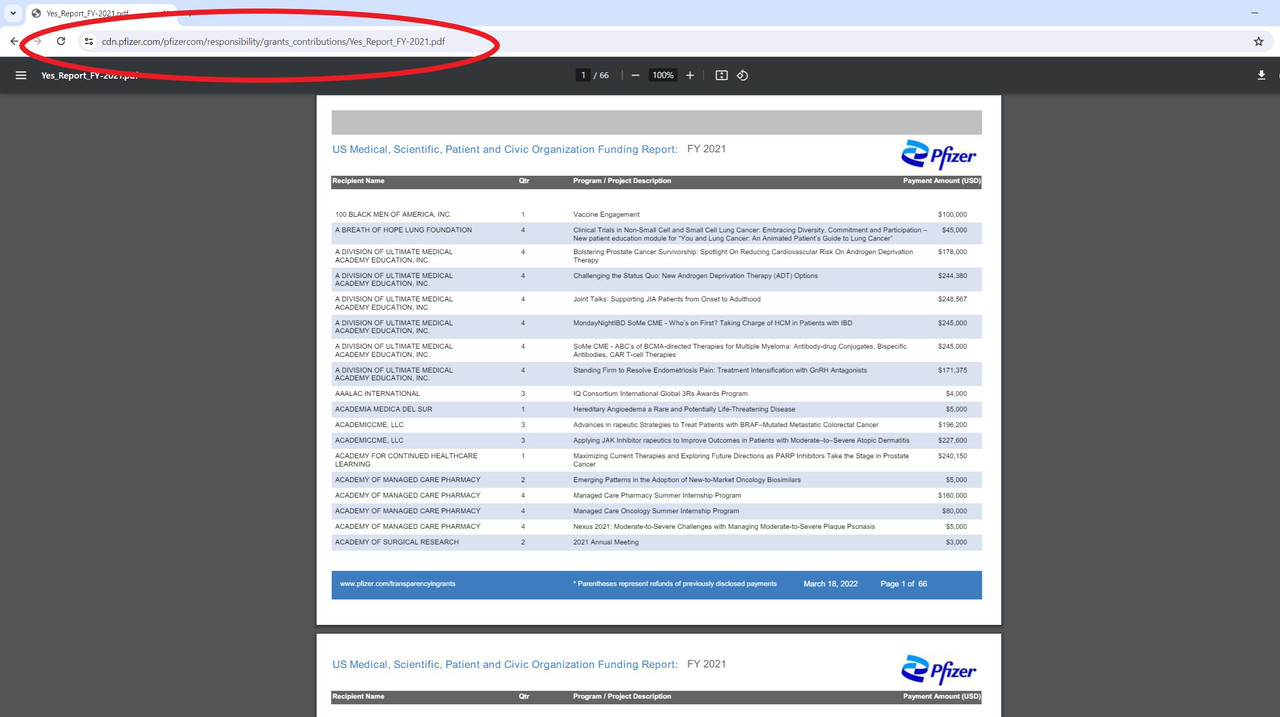Click "ACADEMIA MEDICA DEL SUR" recipient name
This screenshot has width=1280, height=717.
383,409
